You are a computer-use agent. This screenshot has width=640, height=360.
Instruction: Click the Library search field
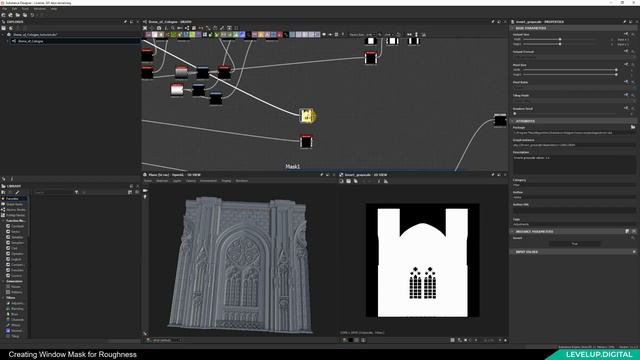pos(53,192)
